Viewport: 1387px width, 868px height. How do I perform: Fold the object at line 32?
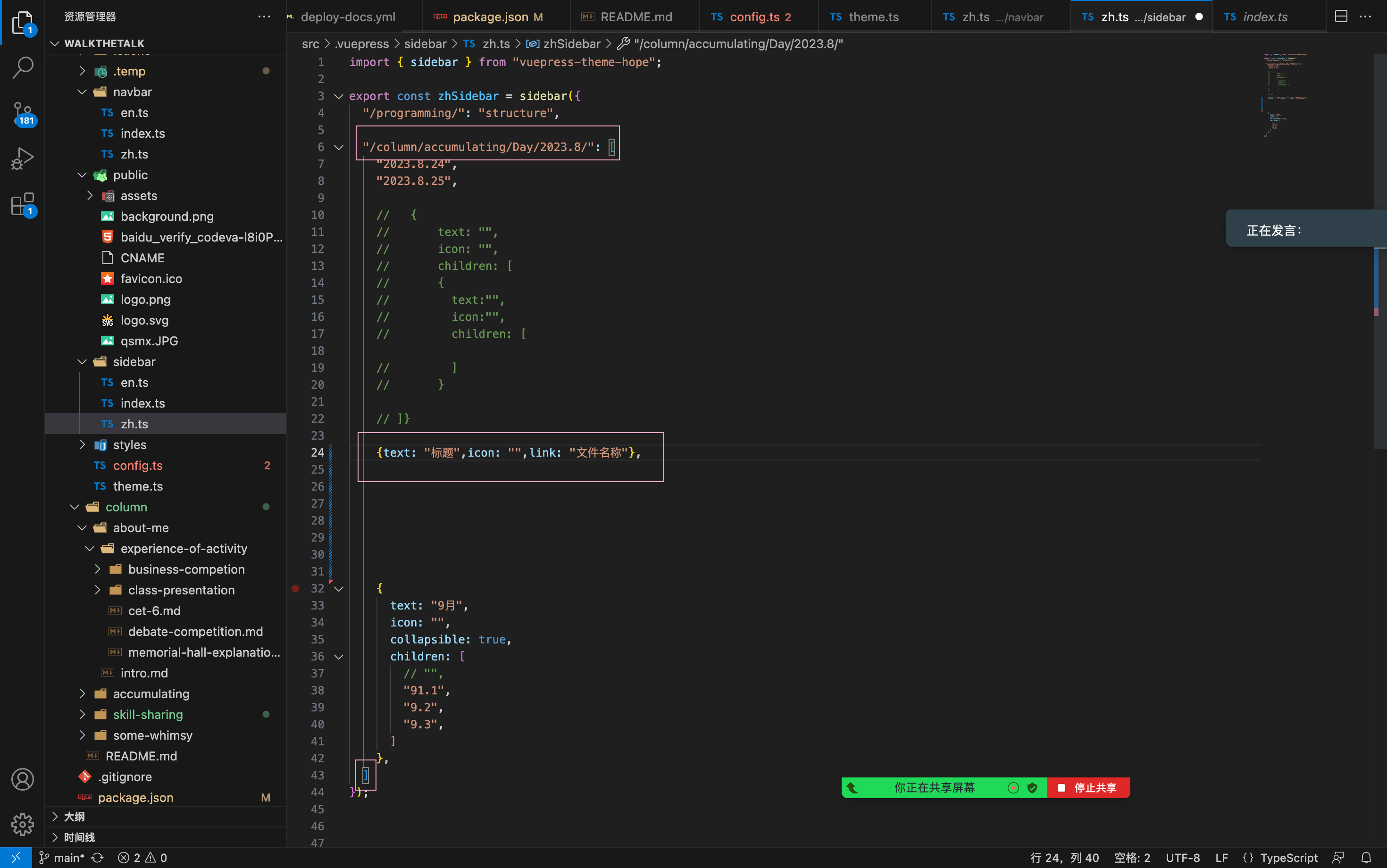click(x=339, y=588)
